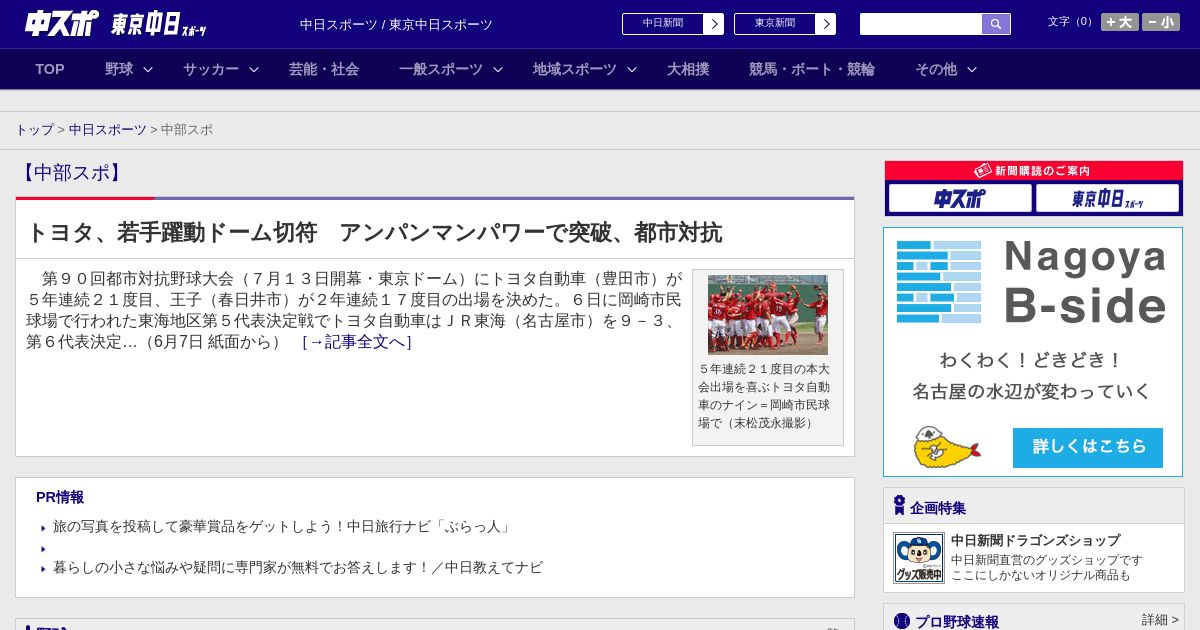Viewport: 1200px width, 630px height.
Task: Expand chevron beside 地域スポーツ
Action: (632, 69)
